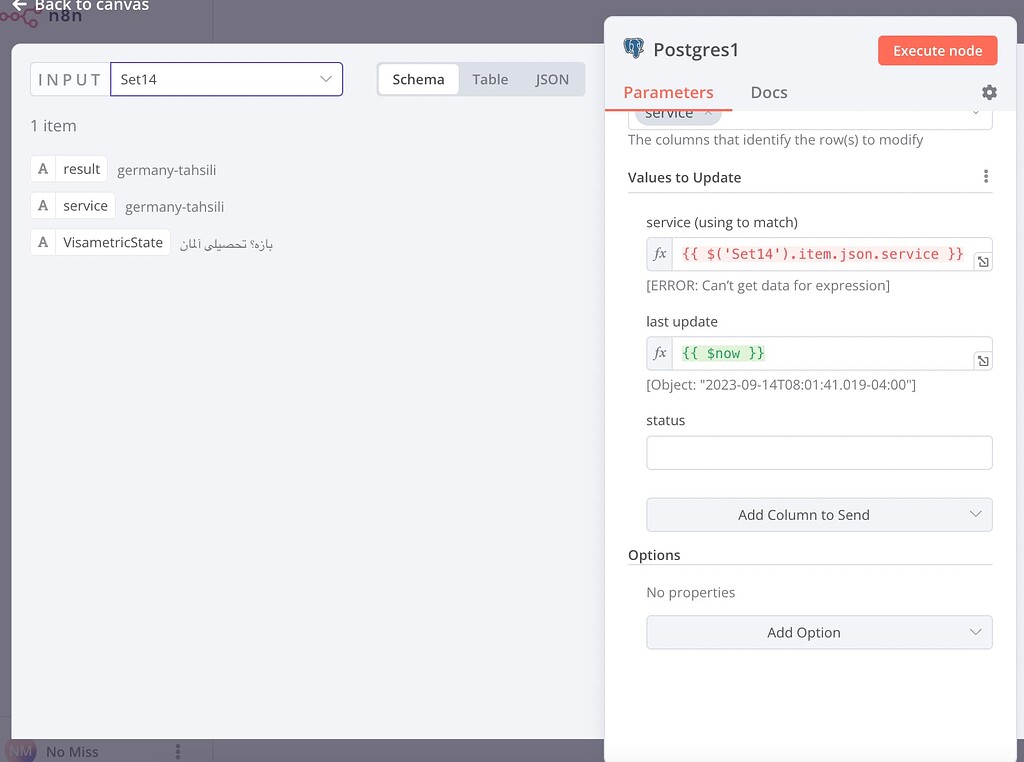Open the Docs tab

pyautogui.click(x=768, y=92)
